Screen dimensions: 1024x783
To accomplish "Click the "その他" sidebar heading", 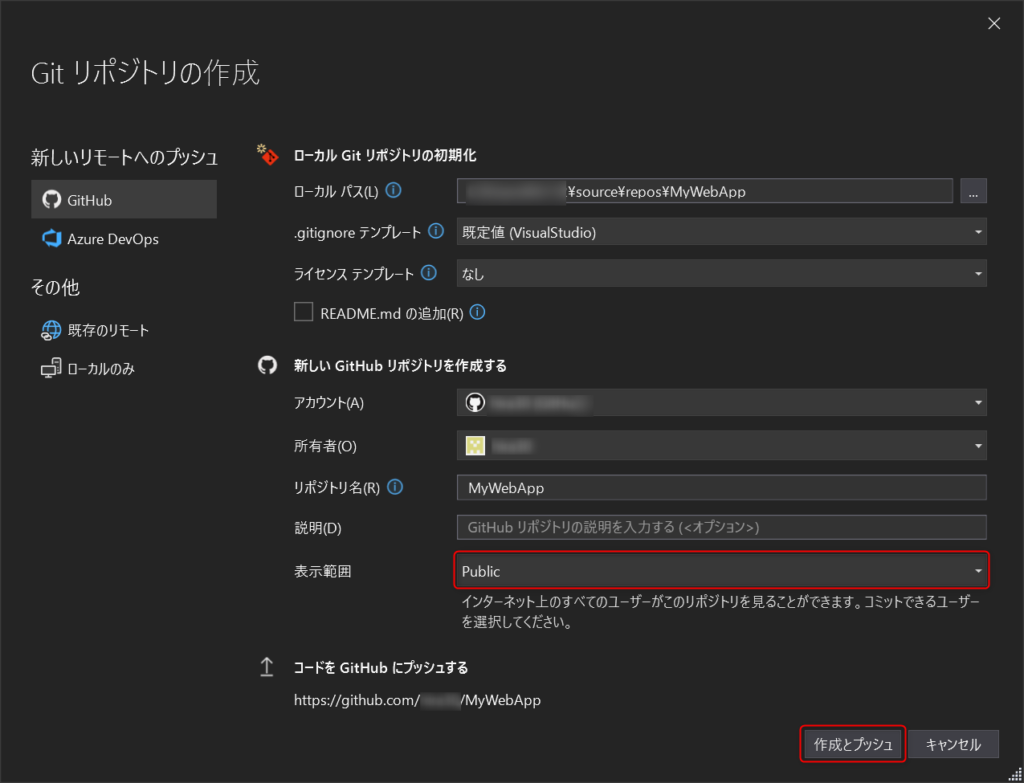I will [x=55, y=287].
